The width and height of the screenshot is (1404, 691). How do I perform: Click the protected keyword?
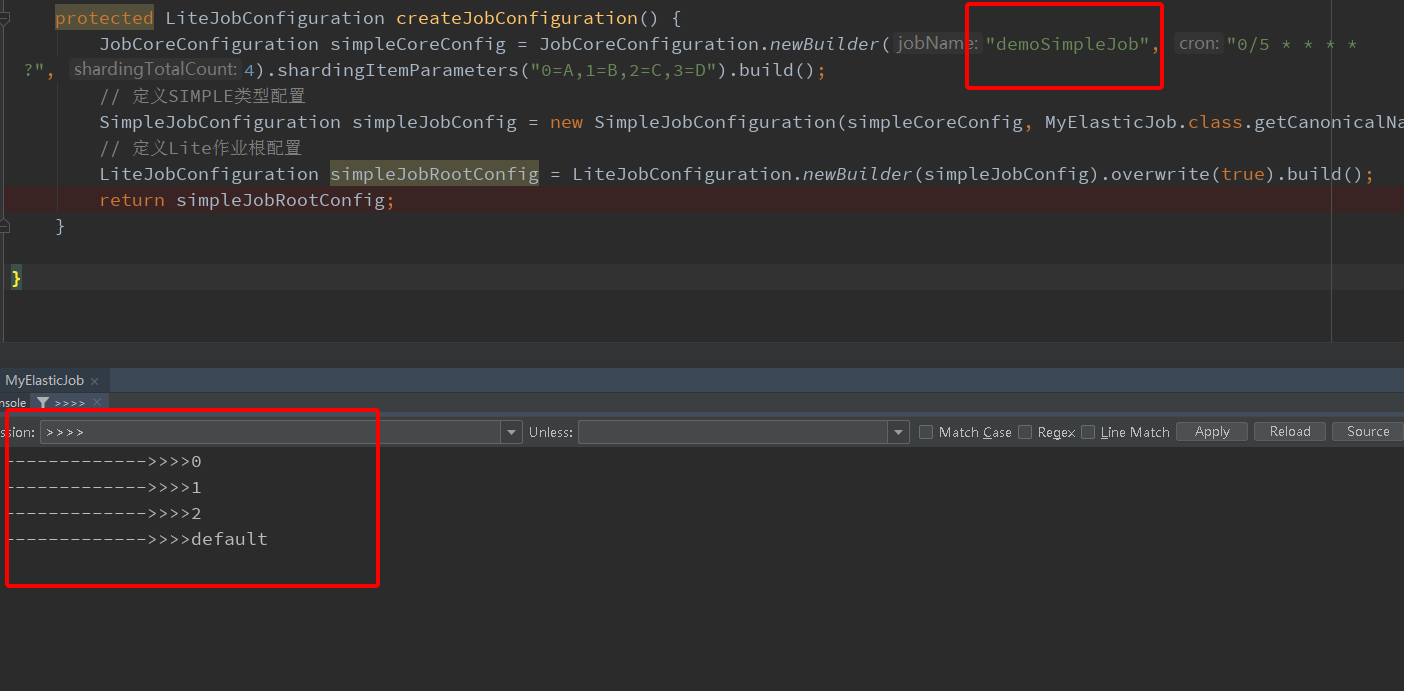(104, 18)
